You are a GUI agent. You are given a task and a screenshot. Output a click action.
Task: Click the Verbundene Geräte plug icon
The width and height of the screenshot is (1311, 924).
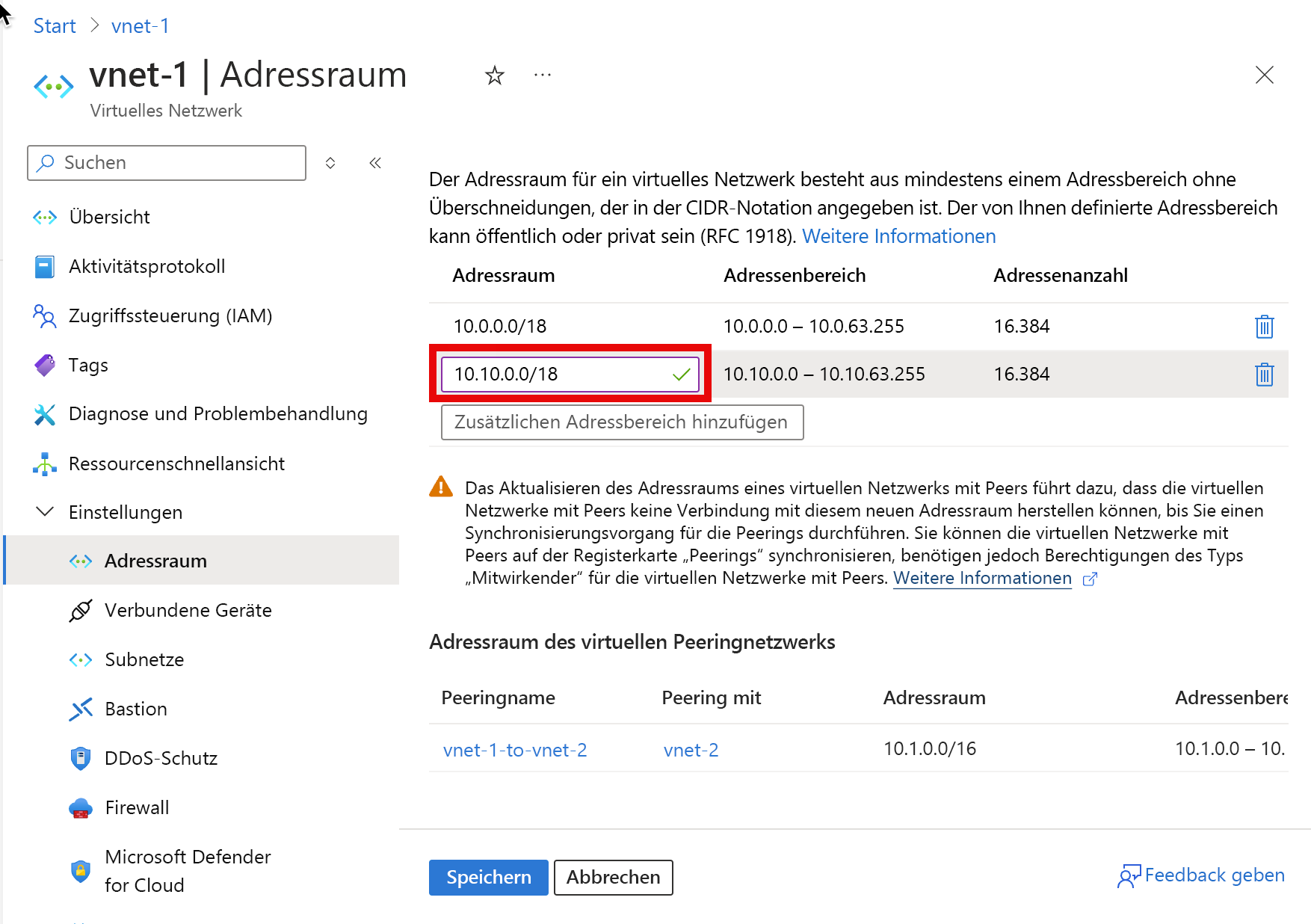coord(81,610)
